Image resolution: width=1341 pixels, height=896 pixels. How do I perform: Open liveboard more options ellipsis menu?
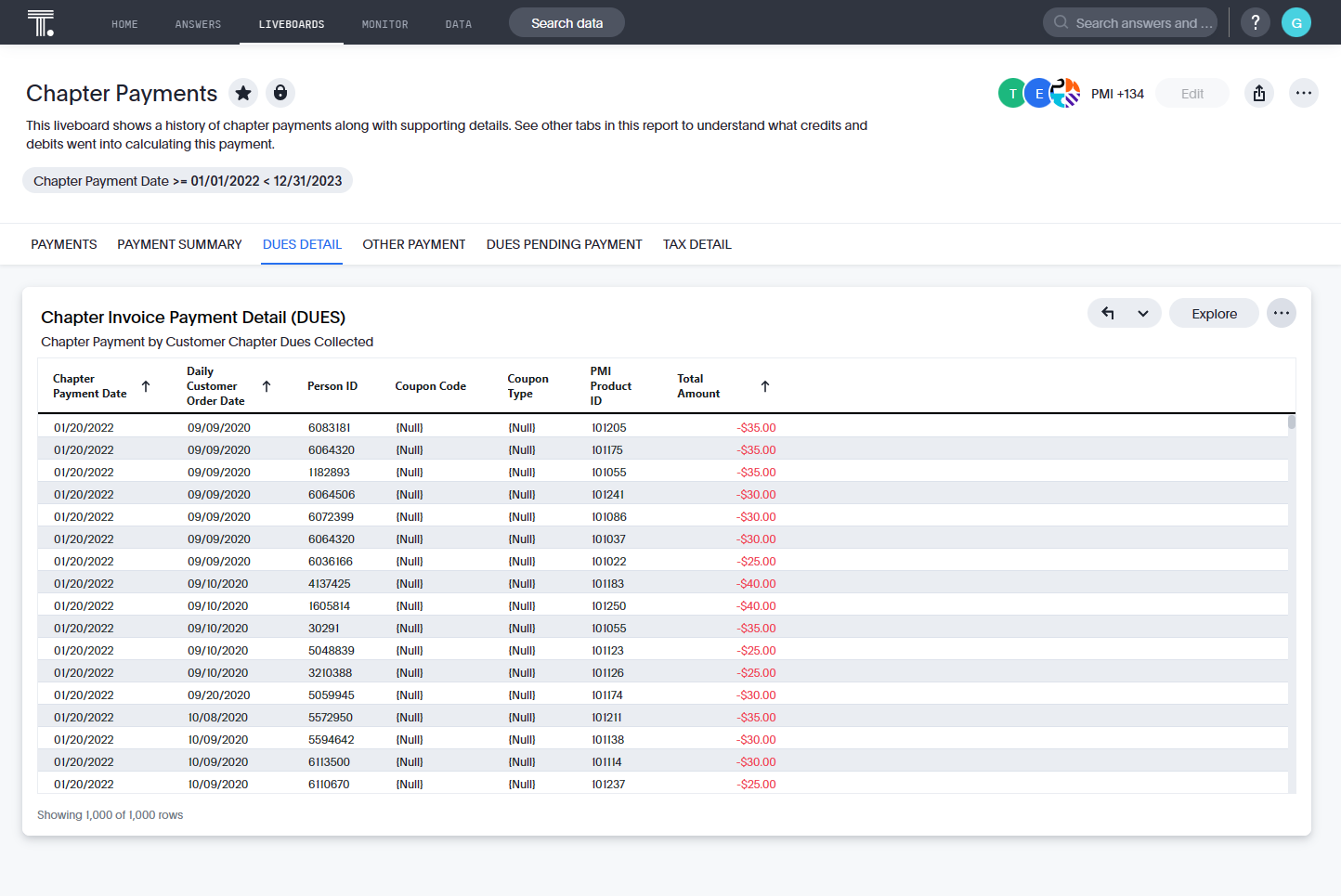click(x=1304, y=93)
